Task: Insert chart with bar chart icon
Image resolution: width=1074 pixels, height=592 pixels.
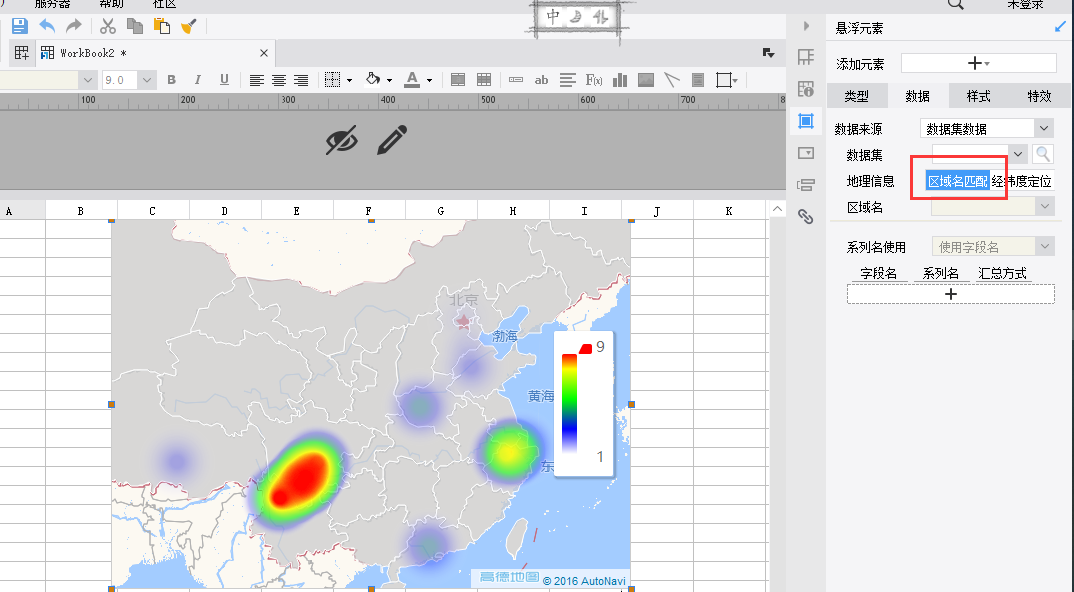Action: click(620, 80)
